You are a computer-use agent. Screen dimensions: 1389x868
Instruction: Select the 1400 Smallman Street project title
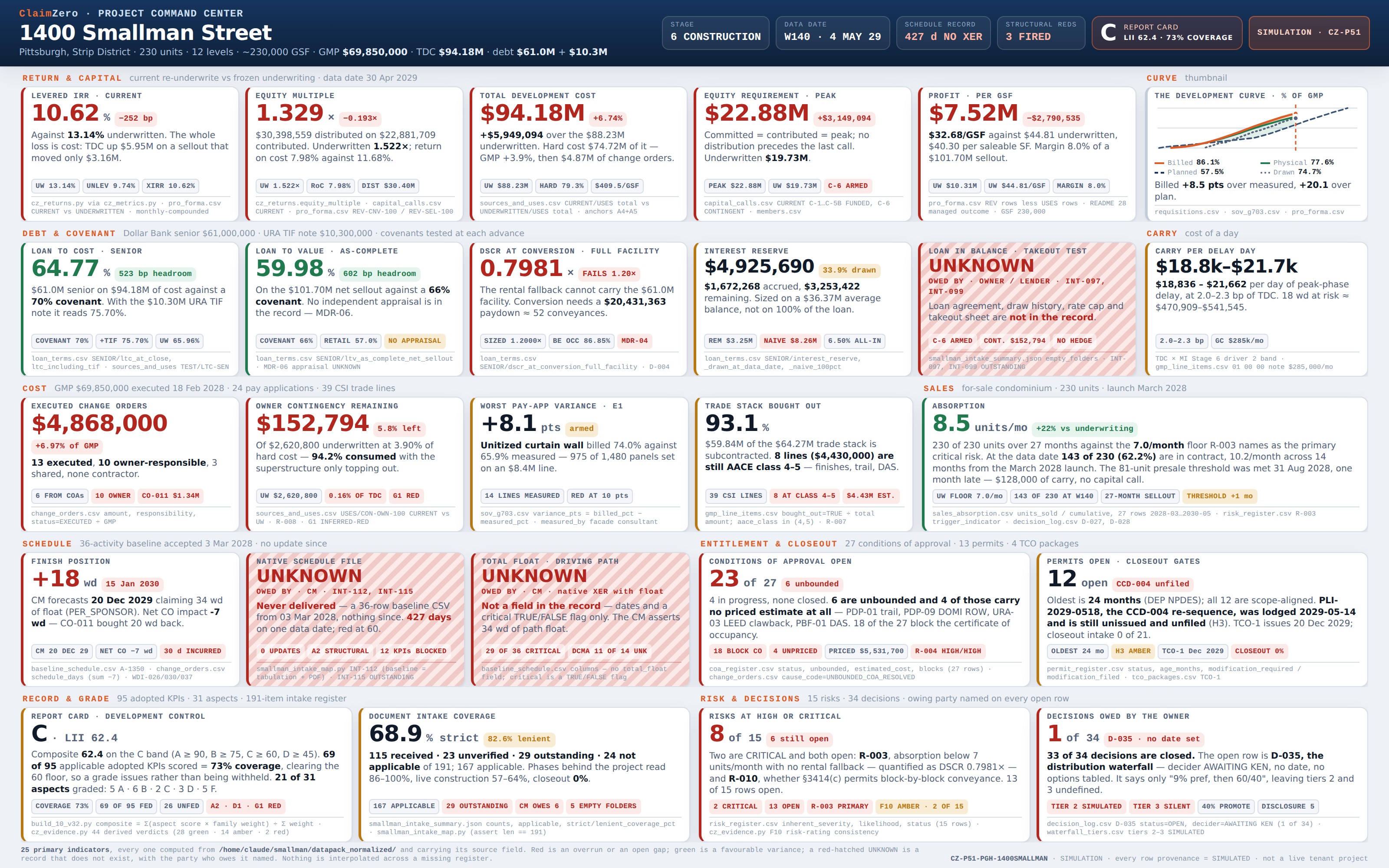(145, 33)
